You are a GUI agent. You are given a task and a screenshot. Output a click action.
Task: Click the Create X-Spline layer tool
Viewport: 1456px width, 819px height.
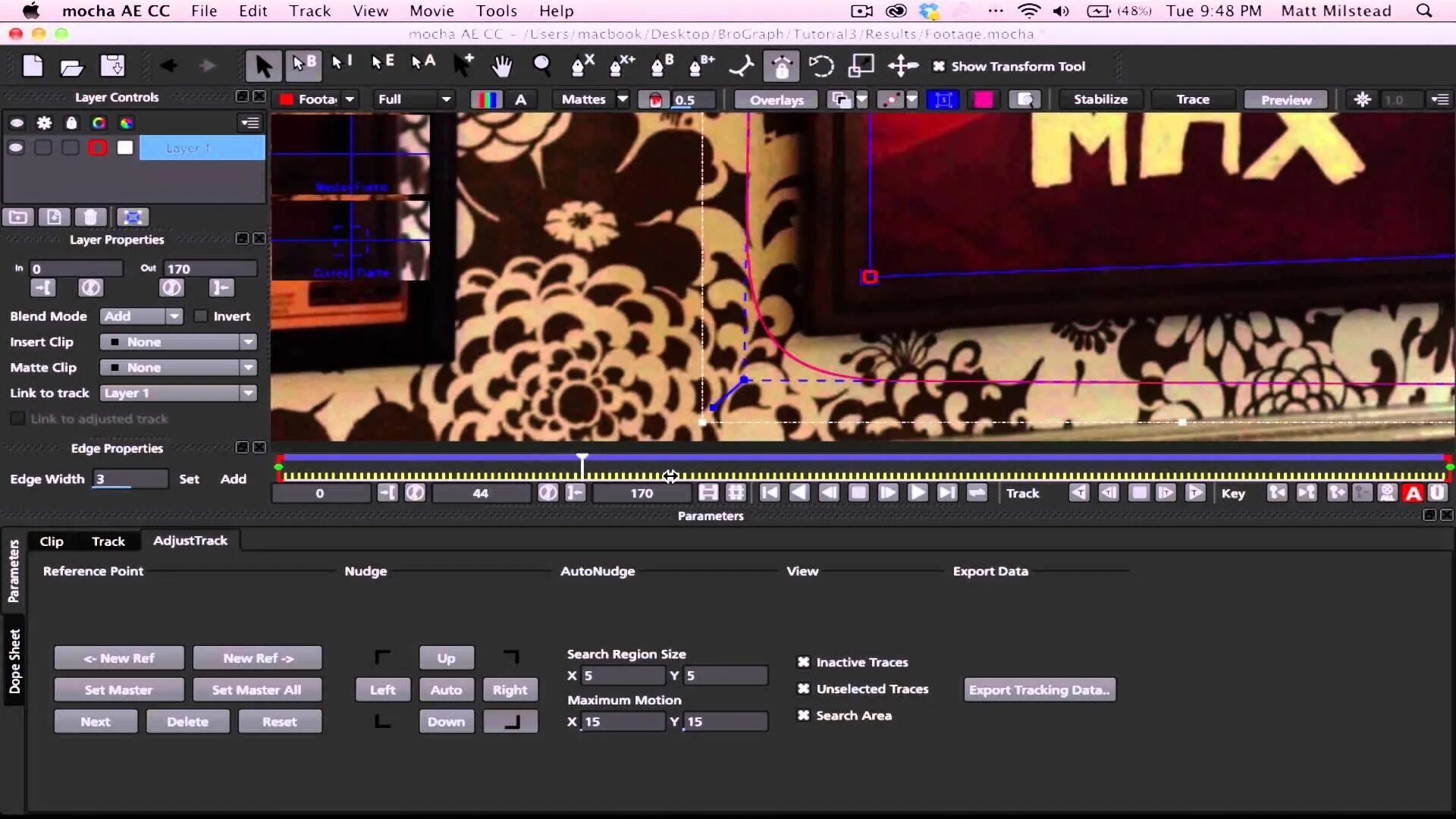582,67
